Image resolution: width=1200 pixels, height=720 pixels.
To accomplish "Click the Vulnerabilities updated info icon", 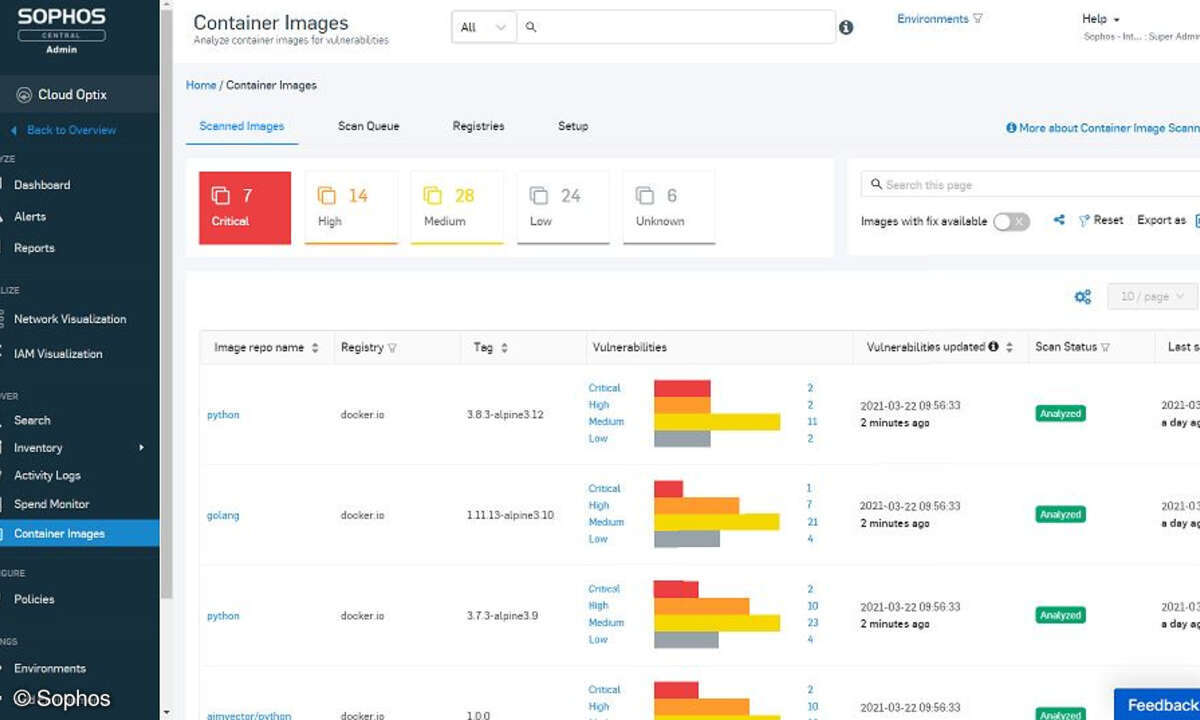I will (x=993, y=347).
